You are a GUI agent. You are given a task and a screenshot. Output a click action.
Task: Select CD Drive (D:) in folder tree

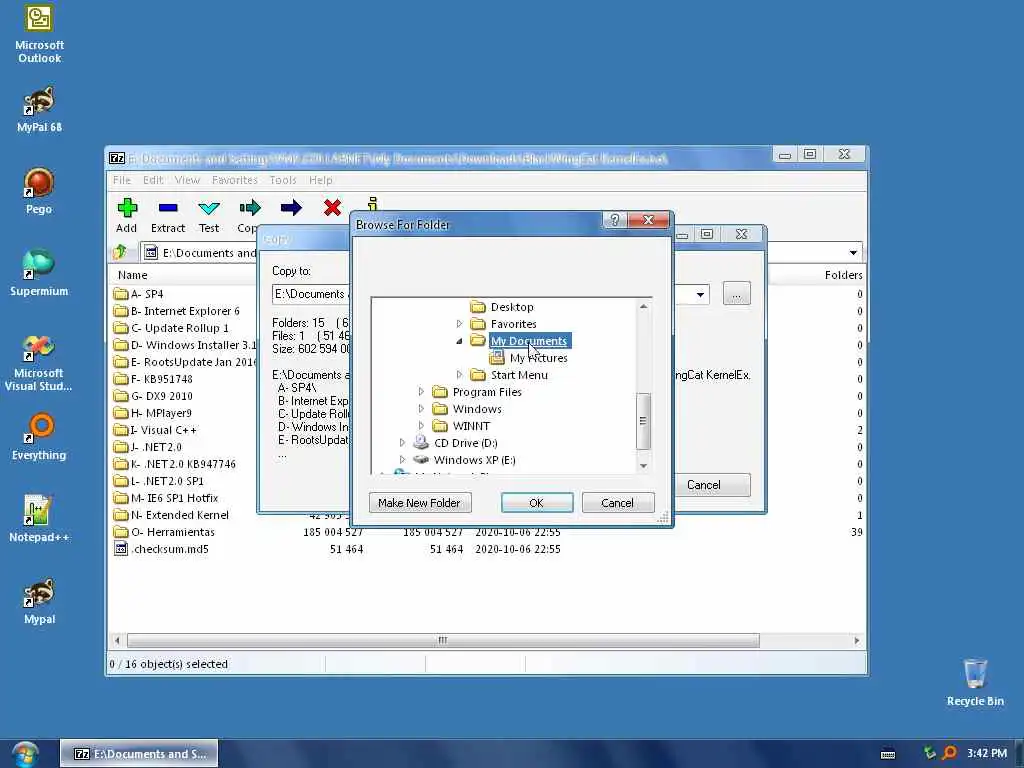pos(465,443)
